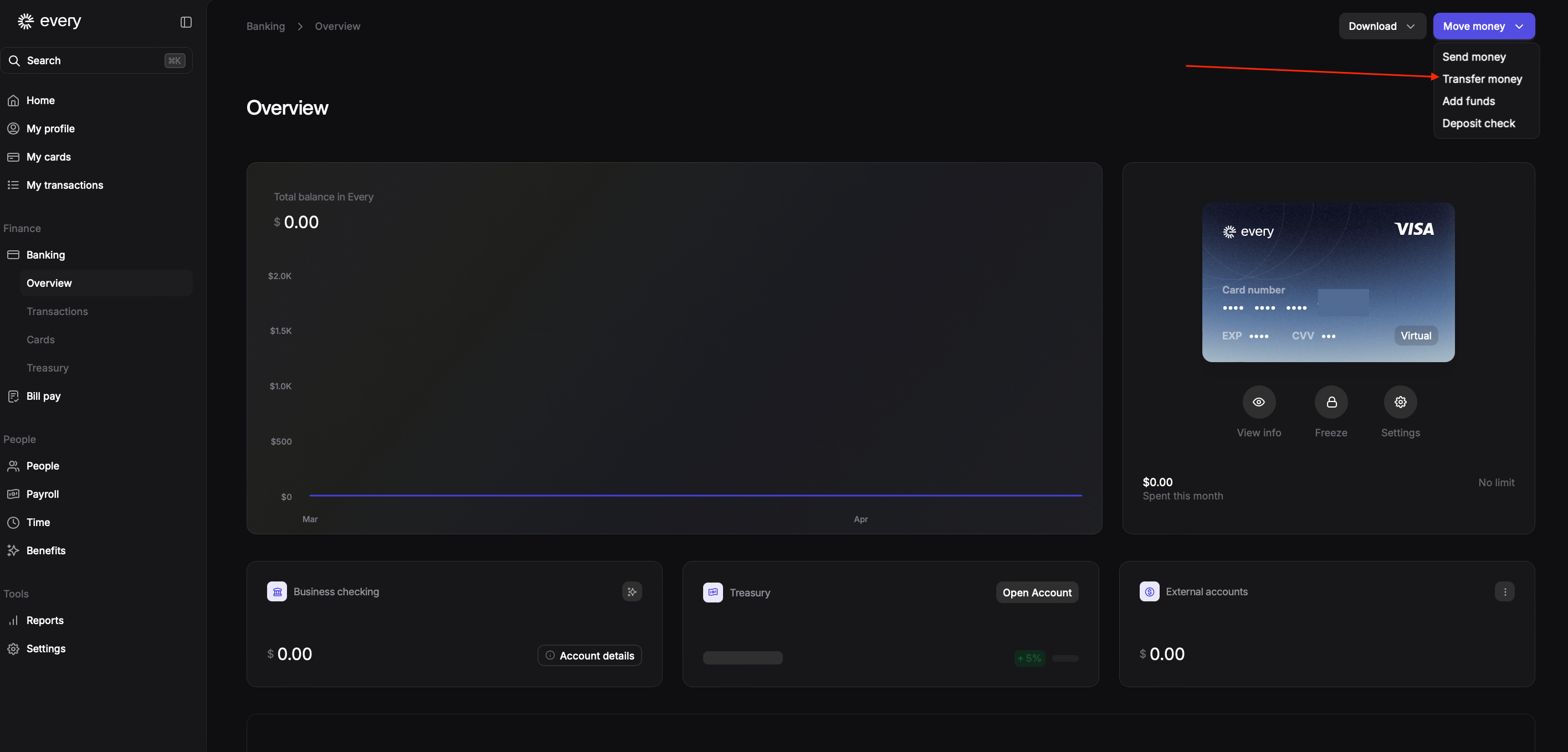
Task: Choose Deposit check menu item
Action: click(x=1478, y=123)
